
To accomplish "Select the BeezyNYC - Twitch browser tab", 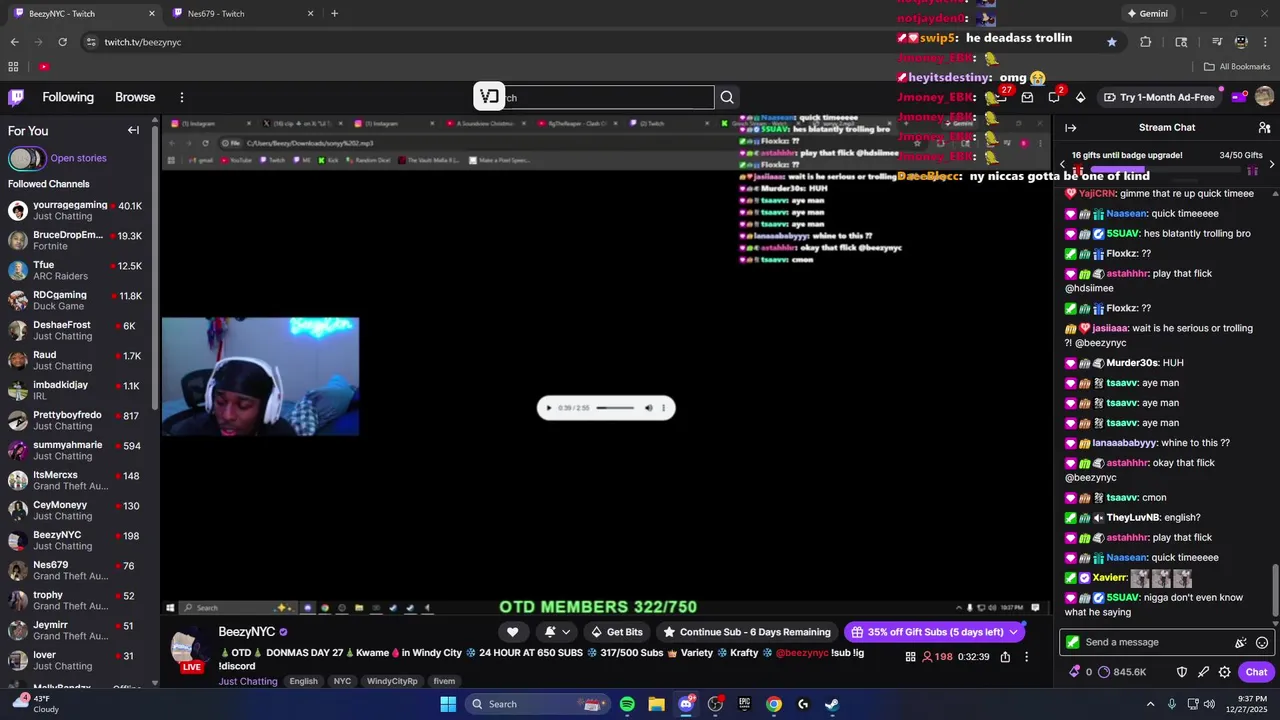I will [x=85, y=14].
